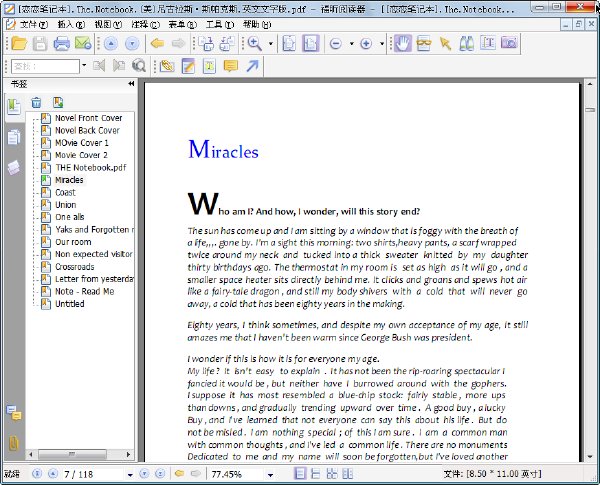Click the add new bookmark icon
This screenshot has height=485, width=600.
tap(58, 102)
